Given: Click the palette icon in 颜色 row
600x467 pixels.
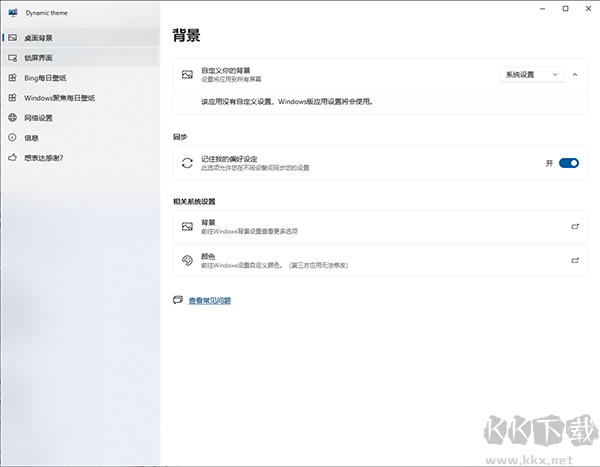Looking at the screenshot, I should pyautogui.click(x=188, y=260).
